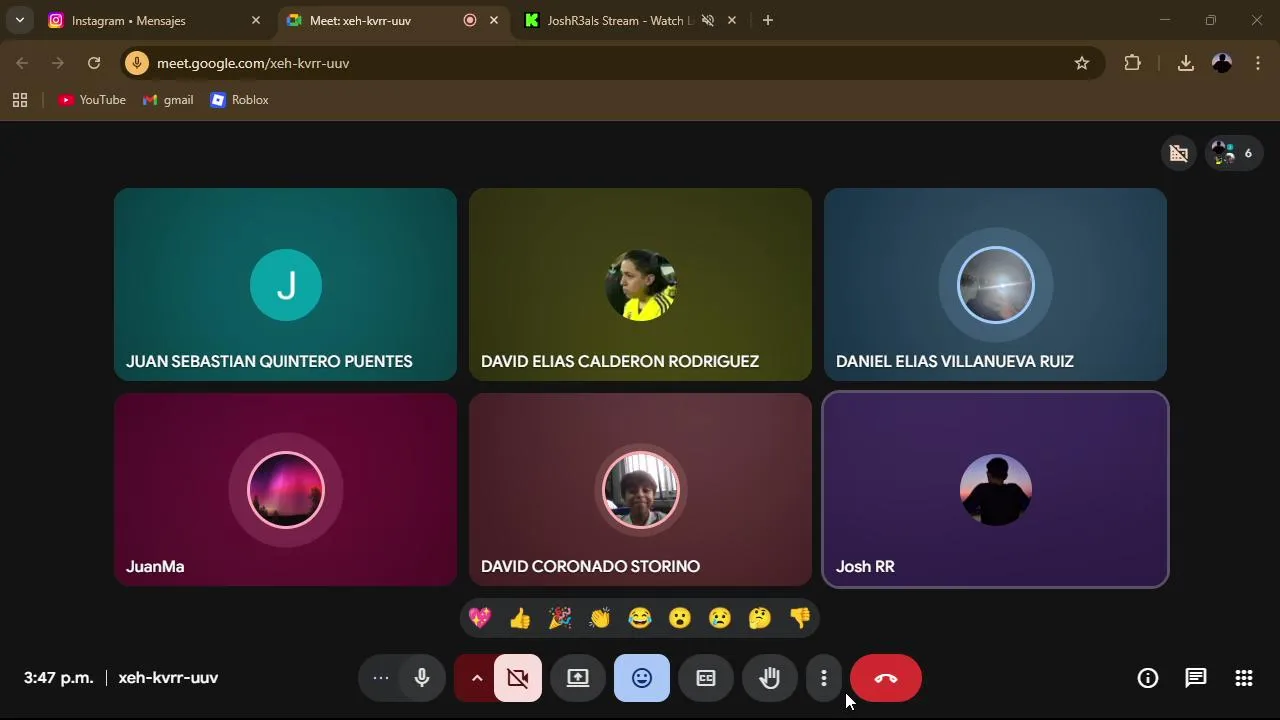The width and height of the screenshot is (1280, 720).
Task: Click the 3:47 p.m. time text
Action: pos(59,678)
